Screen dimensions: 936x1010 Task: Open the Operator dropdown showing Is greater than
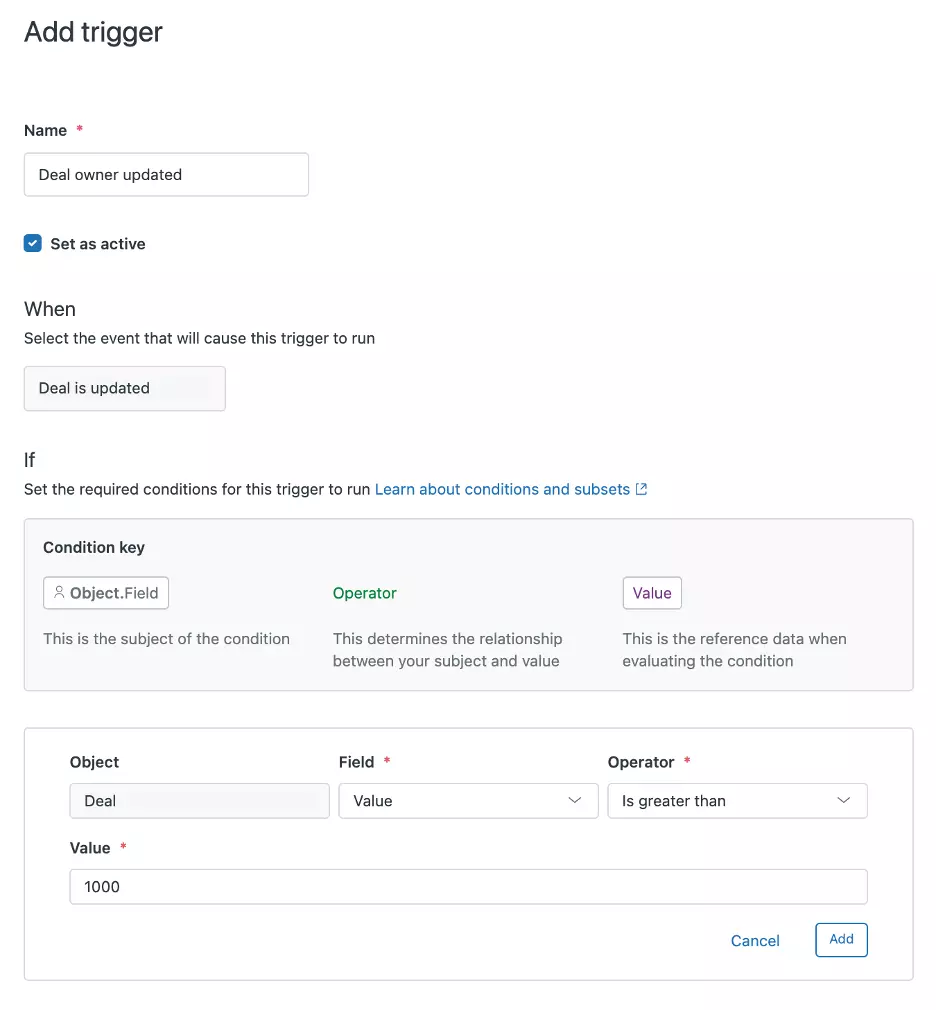pyautogui.click(x=737, y=800)
